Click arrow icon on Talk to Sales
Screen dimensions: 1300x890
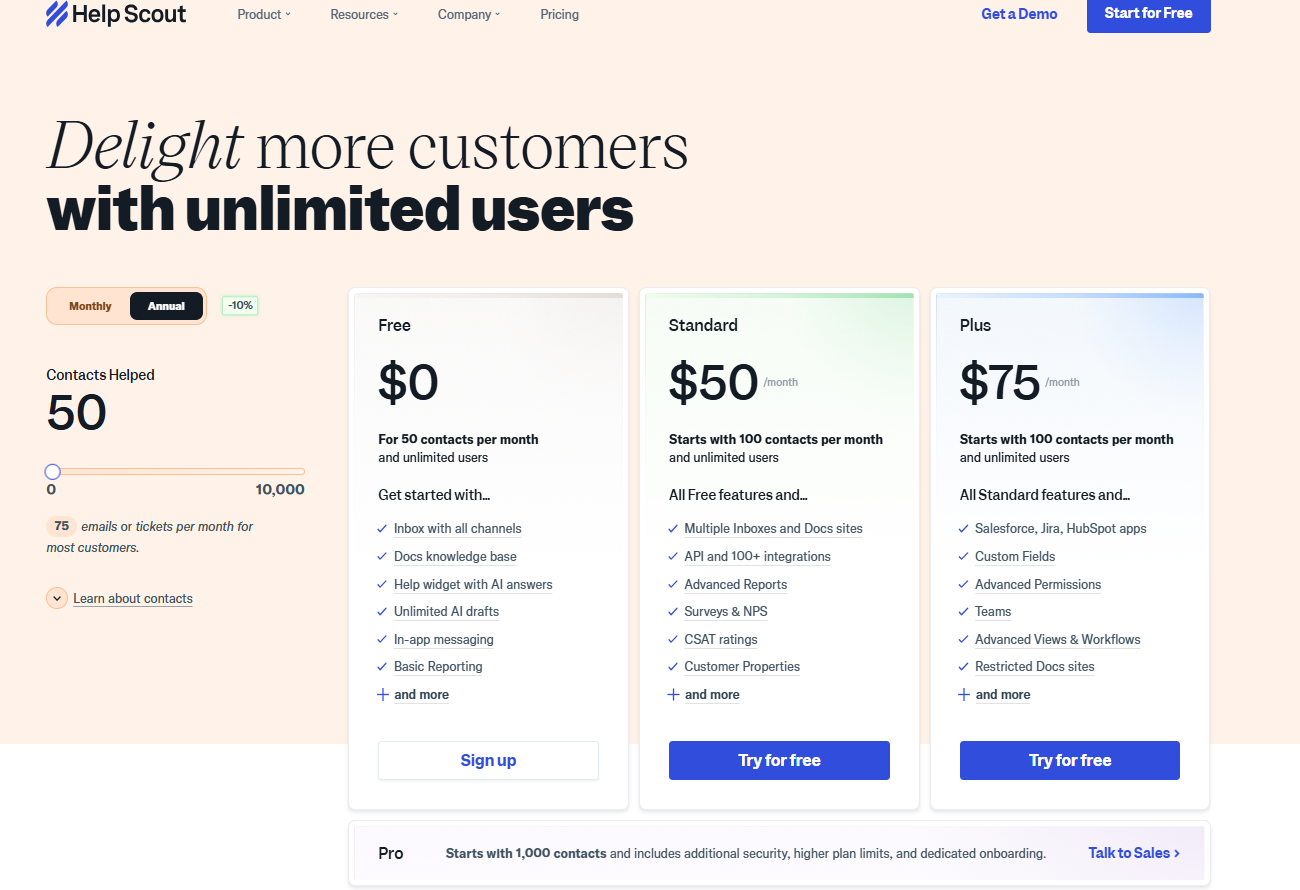(1177, 853)
